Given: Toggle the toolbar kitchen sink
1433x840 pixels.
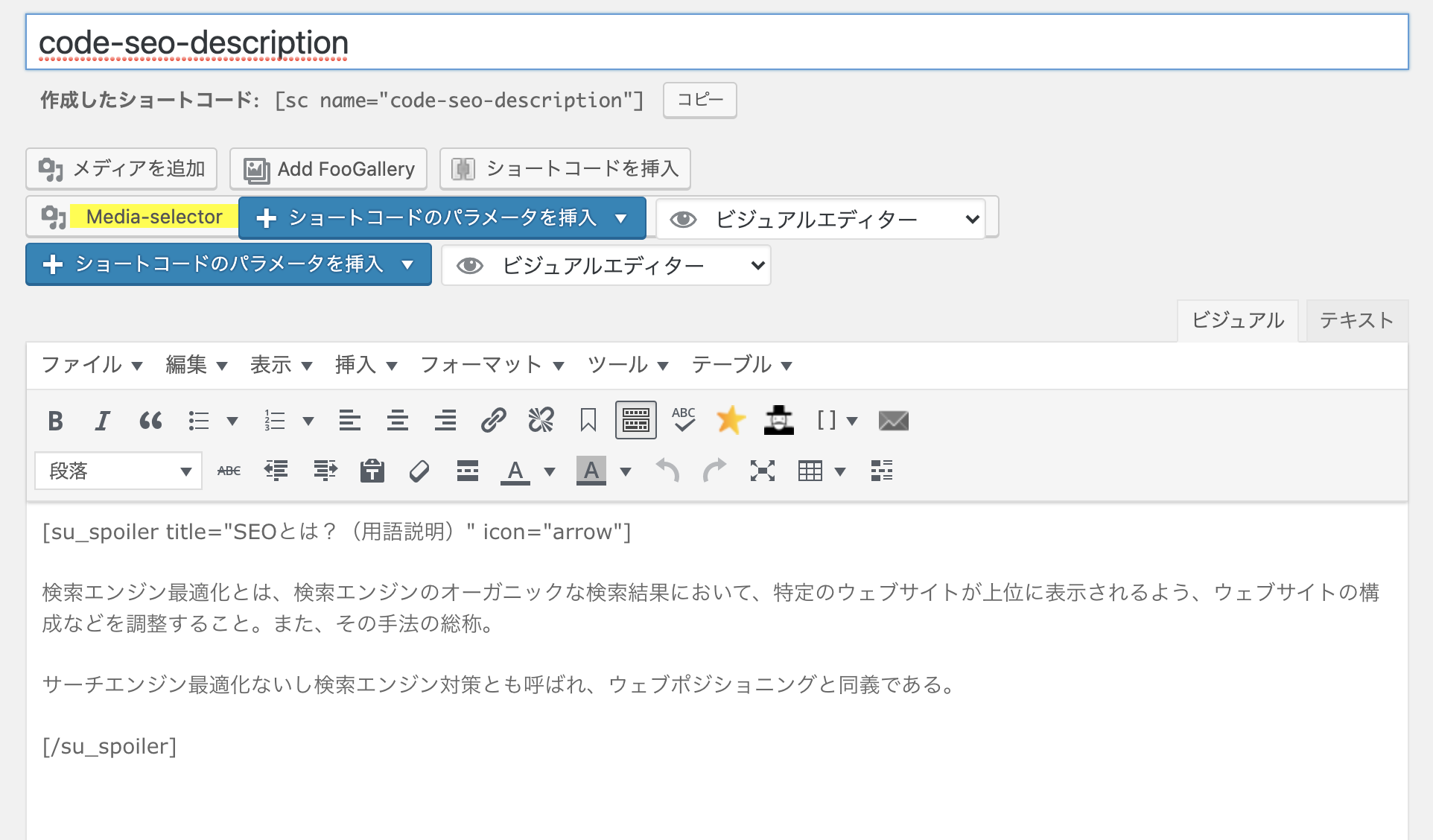Looking at the screenshot, I should click(636, 421).
